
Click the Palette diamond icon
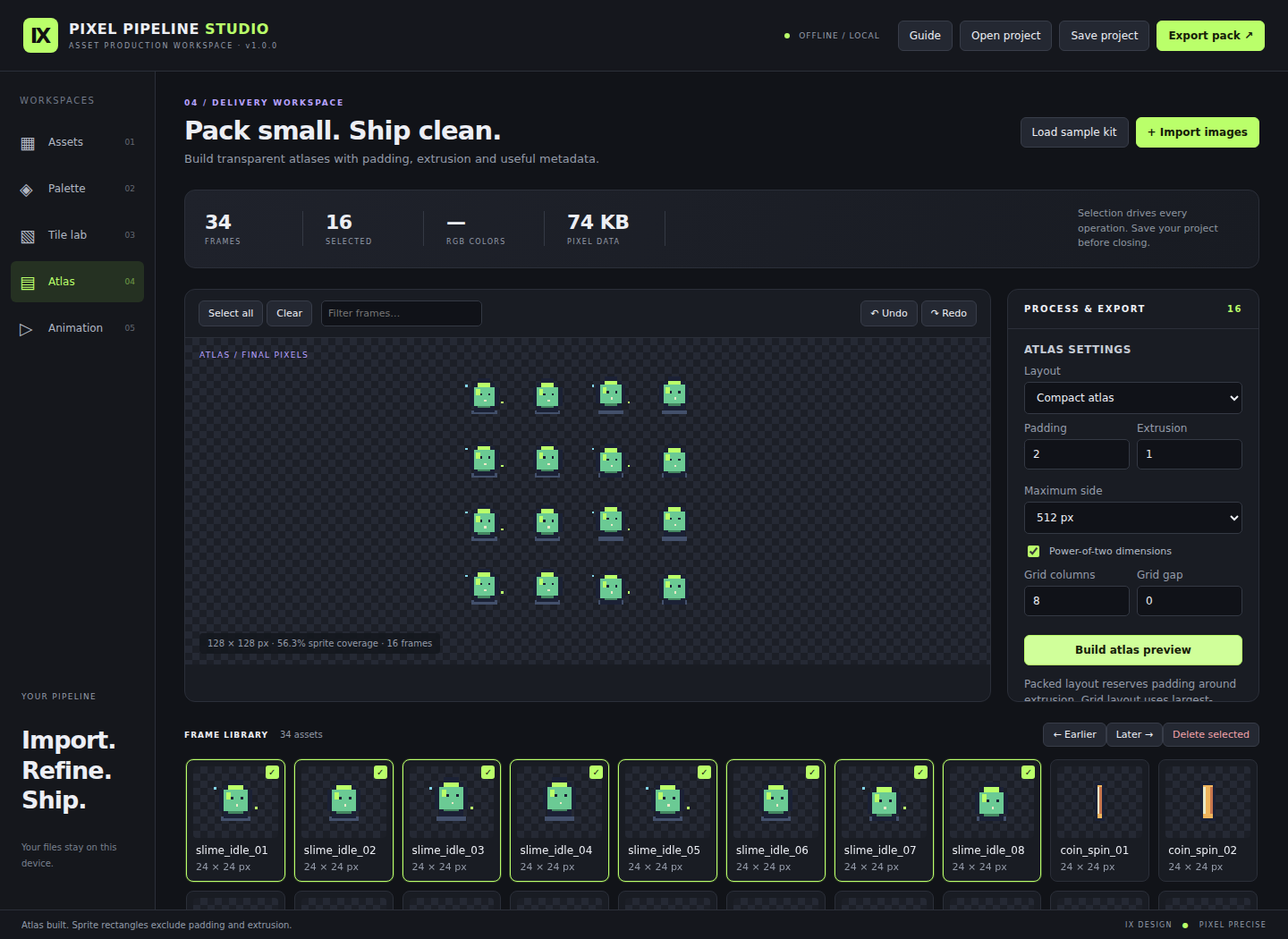(x=27, y=190)
